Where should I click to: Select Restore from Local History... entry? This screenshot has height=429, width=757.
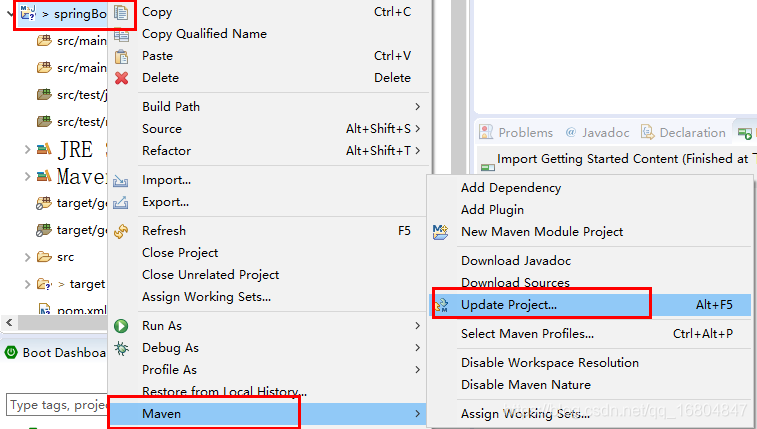(x=224, y=391)
